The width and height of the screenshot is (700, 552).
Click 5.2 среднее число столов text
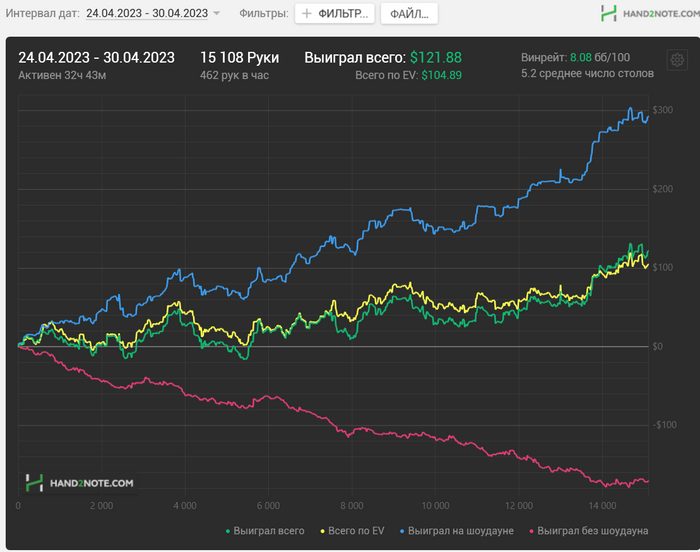[588, 73]
